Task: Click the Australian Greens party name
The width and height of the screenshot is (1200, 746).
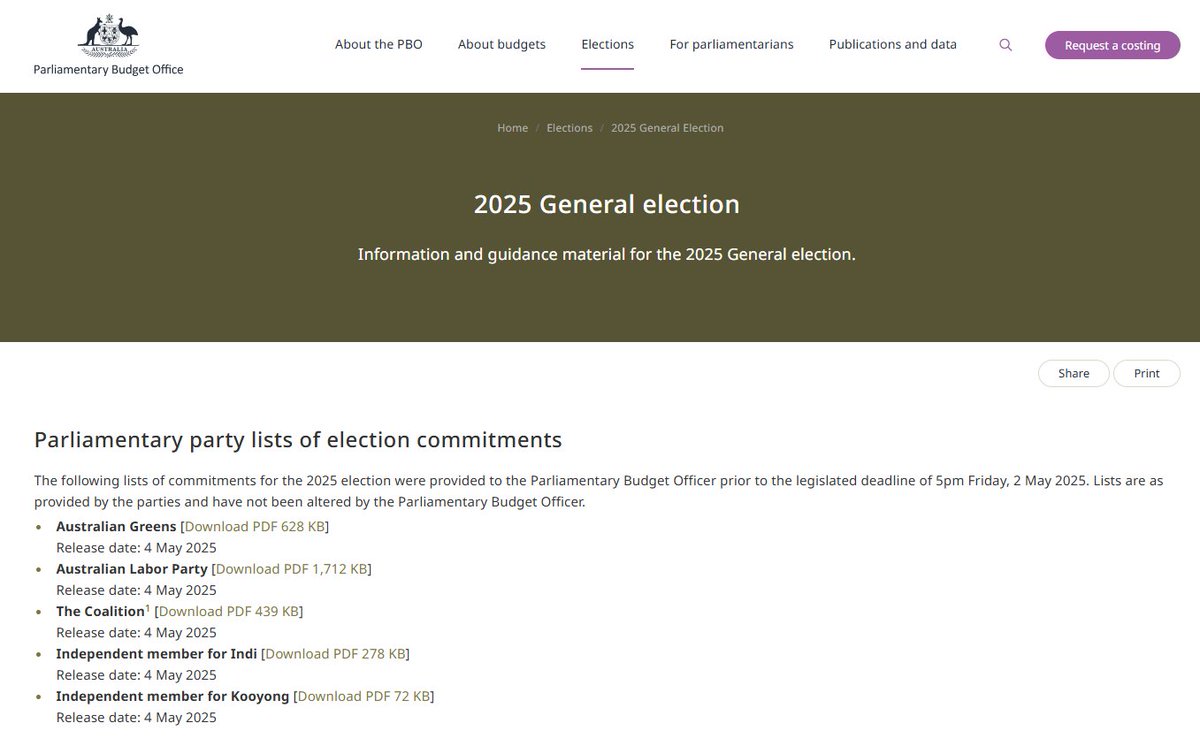Action: pos(116,526)
